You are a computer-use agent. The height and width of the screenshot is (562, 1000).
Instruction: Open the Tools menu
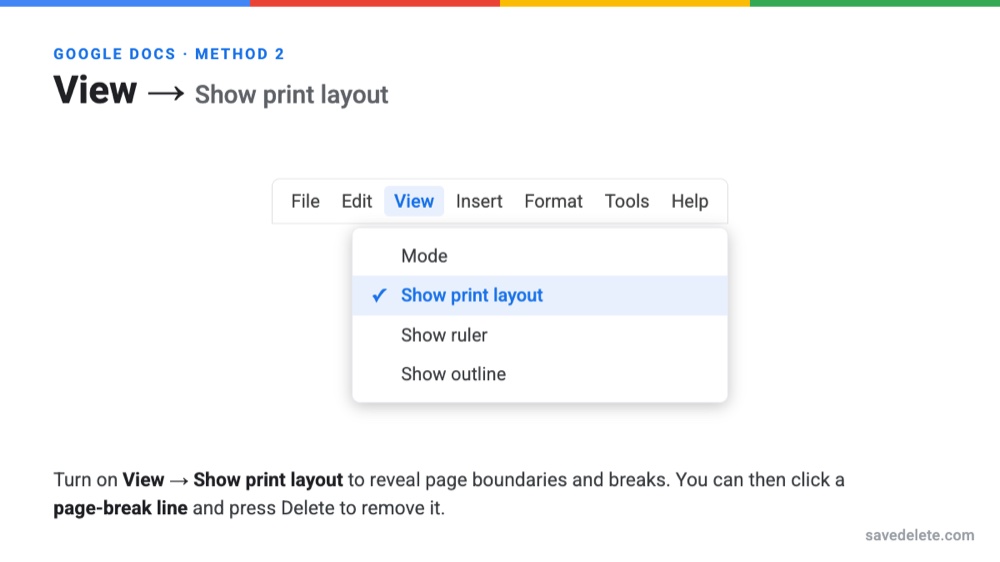[627, 202]
